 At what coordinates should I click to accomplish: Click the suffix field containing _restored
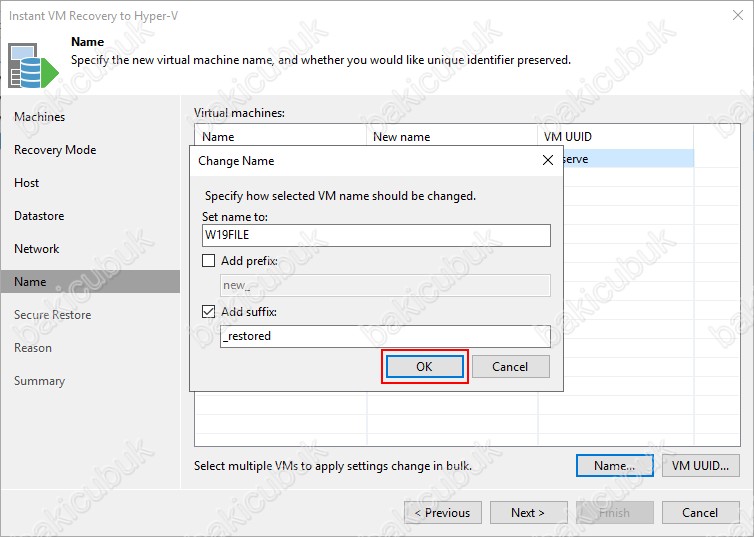coord(384,337)
